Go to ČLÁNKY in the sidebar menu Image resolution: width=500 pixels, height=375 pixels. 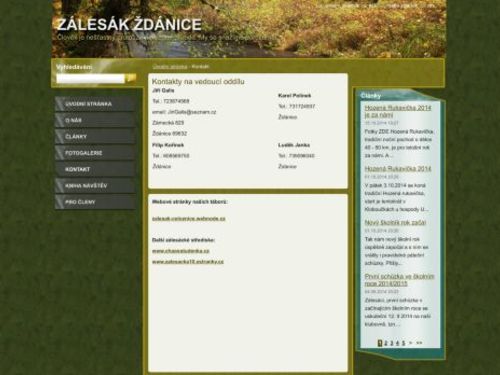pyautogui.click(x=95, y=136)
